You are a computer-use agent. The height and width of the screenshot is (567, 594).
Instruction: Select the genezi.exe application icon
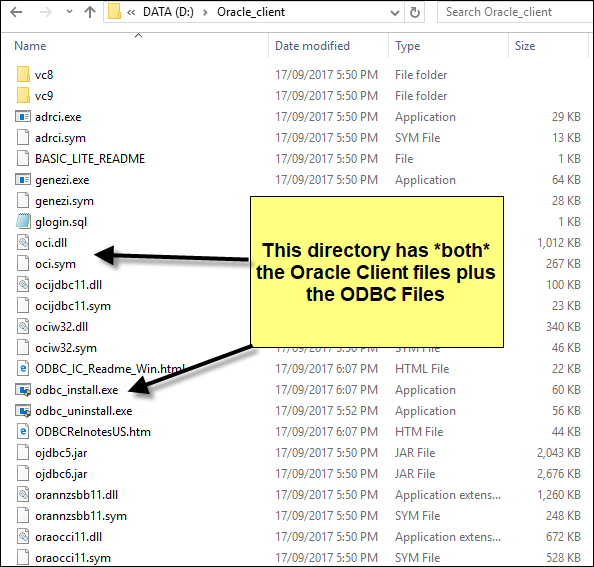(23, 180)
